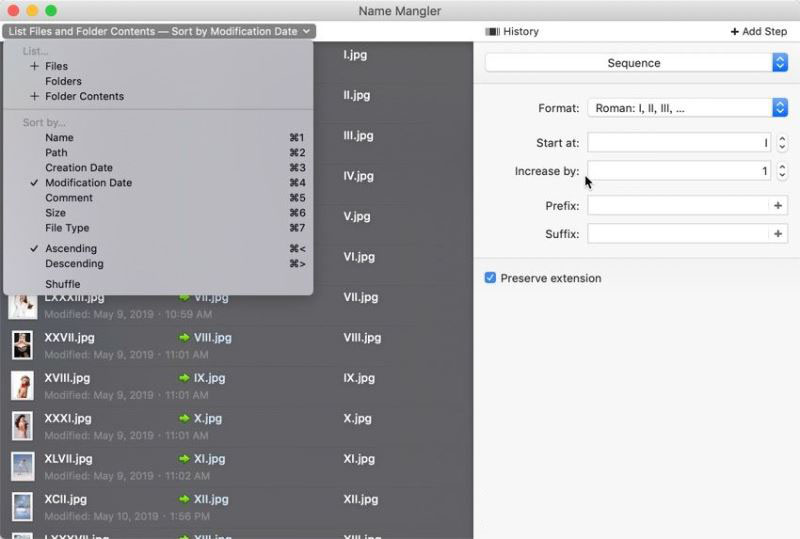Select the Ascending sort order
This screenshot has height=539, width=800.
pyautogui.click(x=158, y=249)
